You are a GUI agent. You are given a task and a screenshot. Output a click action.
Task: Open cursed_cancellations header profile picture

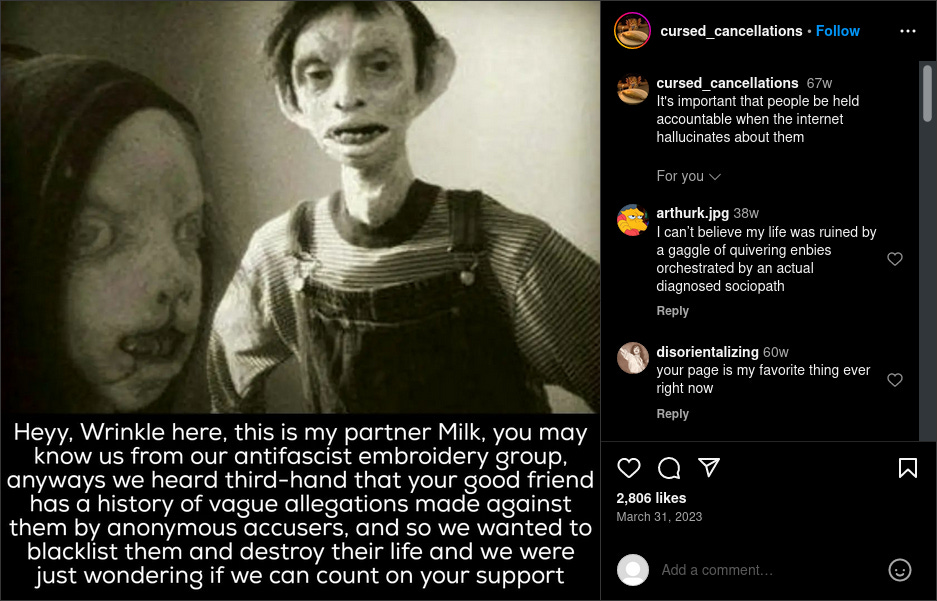click(632, 30)
